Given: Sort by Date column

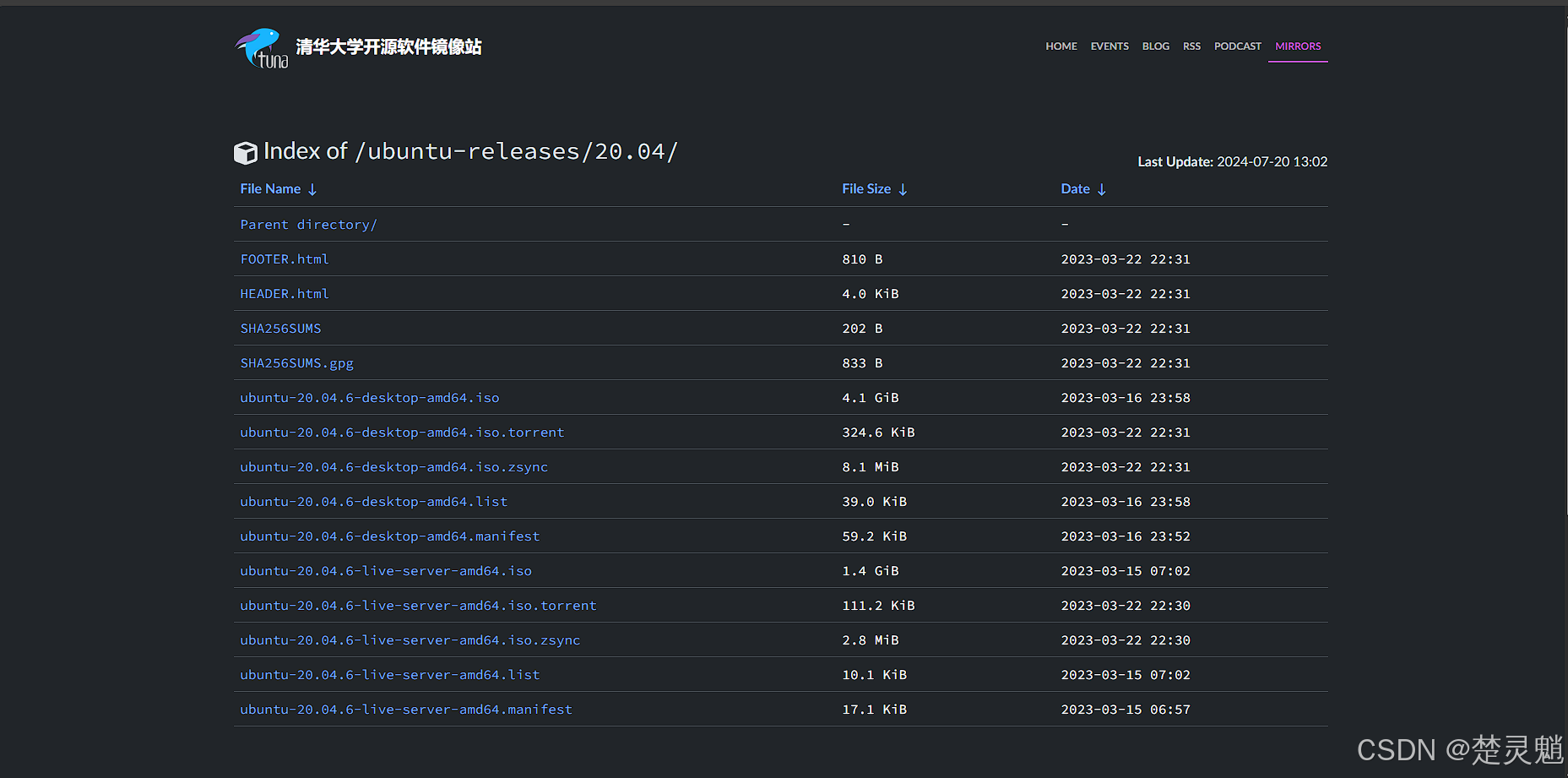Looking at the screenshot, I should [1084, 189].
